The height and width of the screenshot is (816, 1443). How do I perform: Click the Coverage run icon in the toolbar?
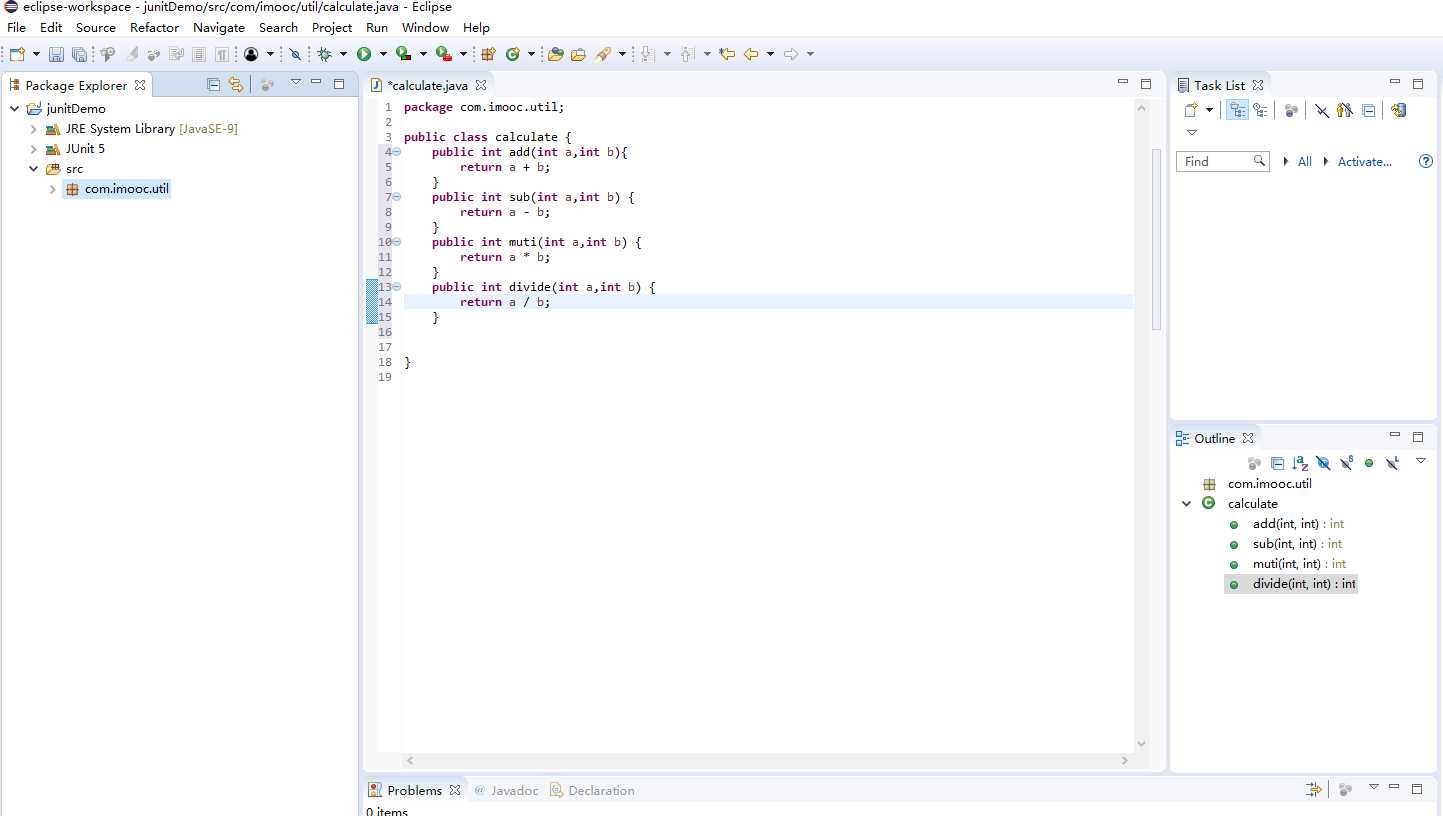pyautogui.click(x=404, y=54)
